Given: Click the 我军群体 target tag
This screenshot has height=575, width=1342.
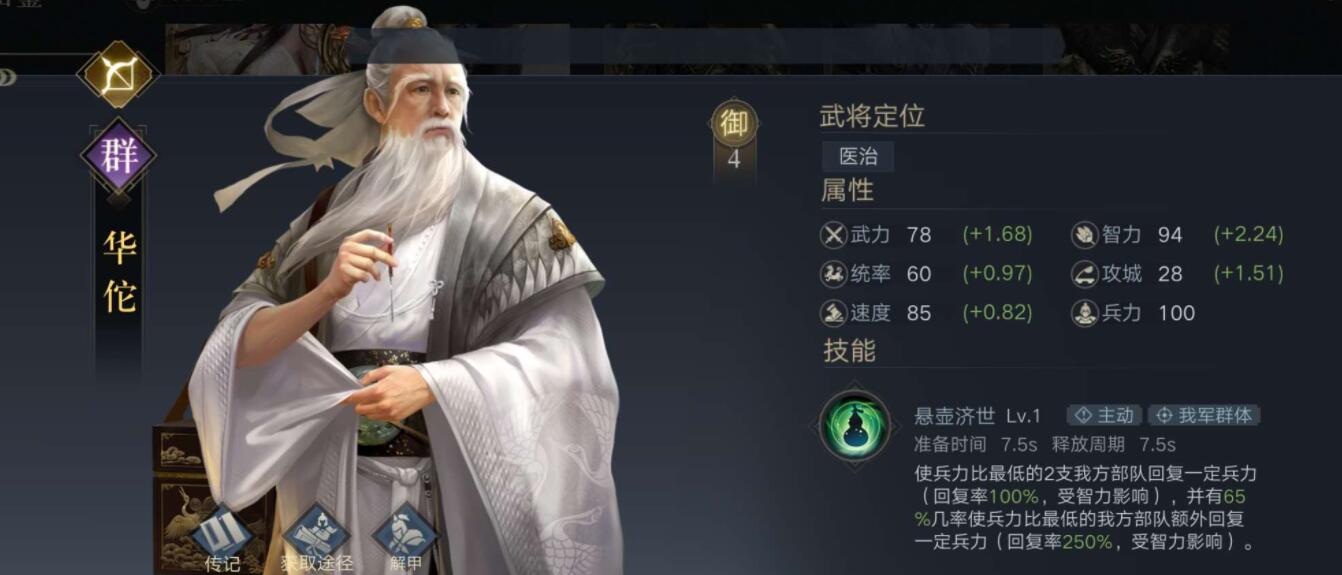Looking at the screenshot, I should tap(1205, 415).
